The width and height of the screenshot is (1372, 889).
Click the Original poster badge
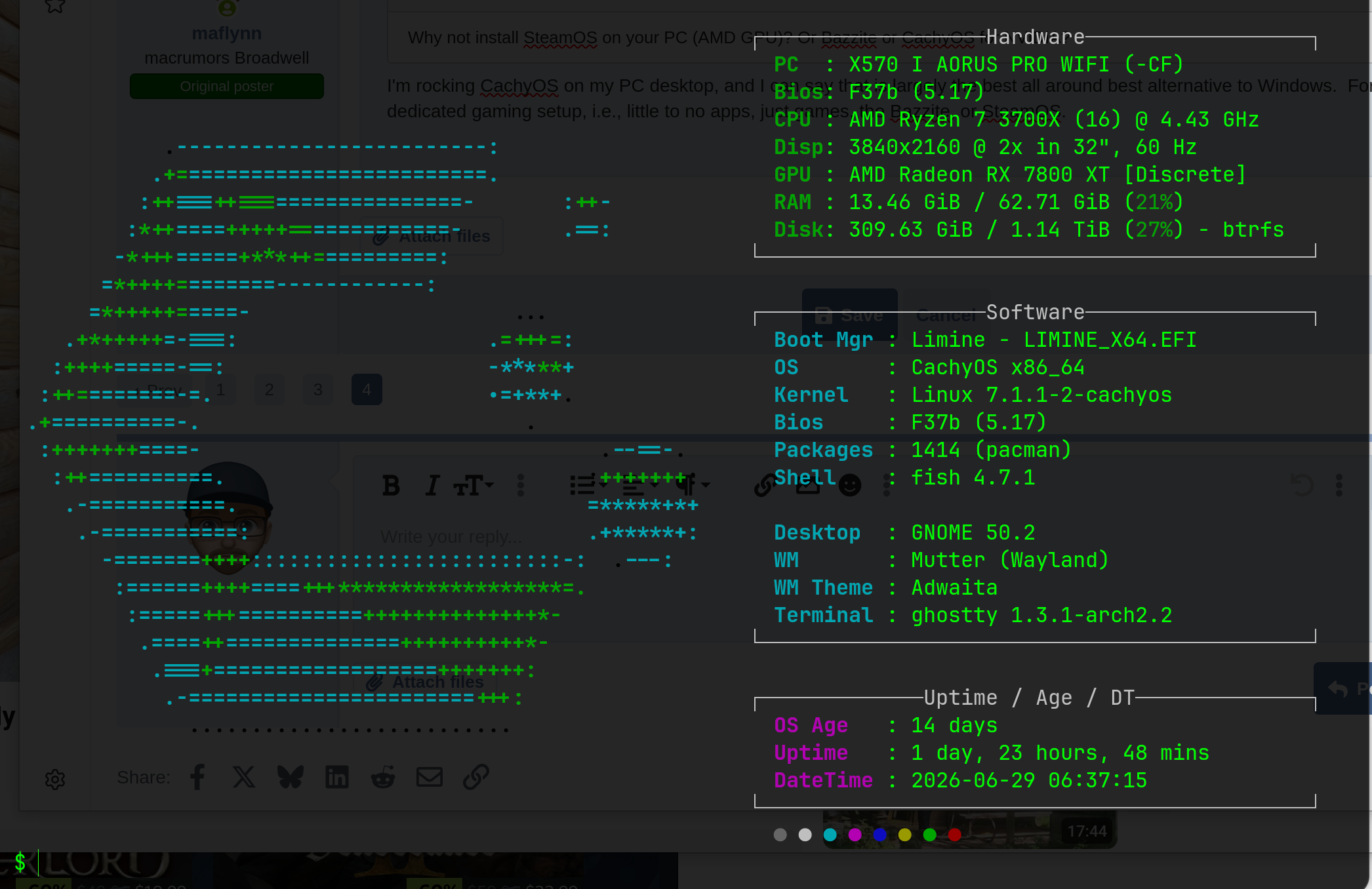tap(227, 87)
